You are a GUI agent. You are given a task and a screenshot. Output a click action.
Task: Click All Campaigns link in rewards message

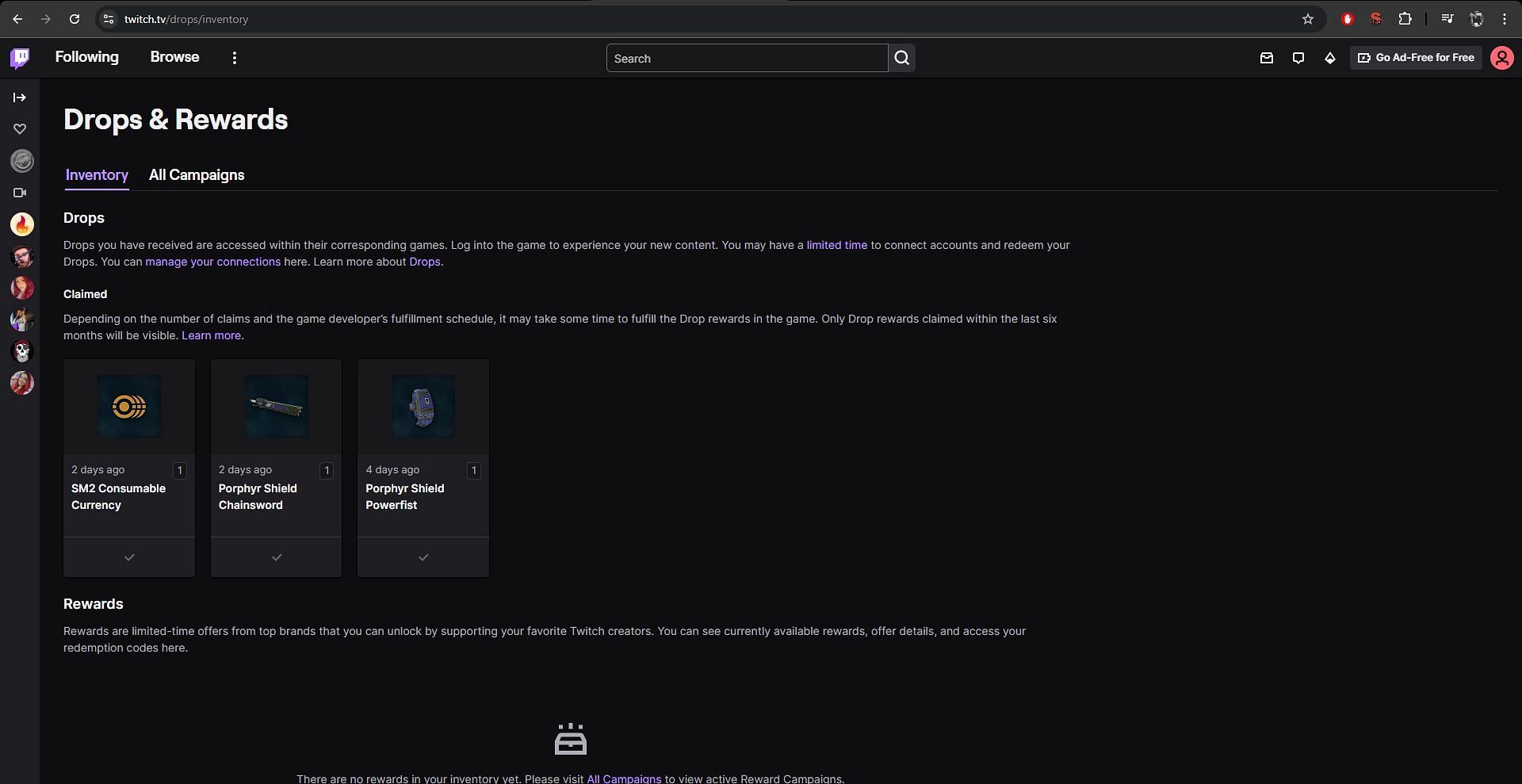pyautogui.click(x=624, y=778)
